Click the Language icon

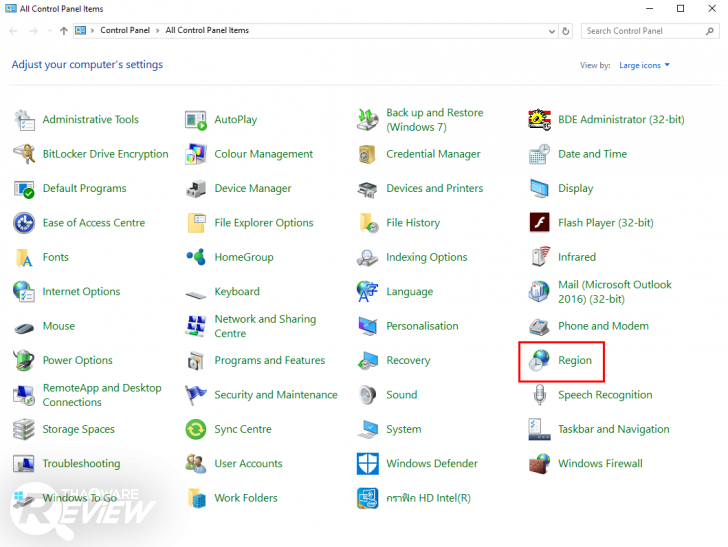[x=368, y=292]
